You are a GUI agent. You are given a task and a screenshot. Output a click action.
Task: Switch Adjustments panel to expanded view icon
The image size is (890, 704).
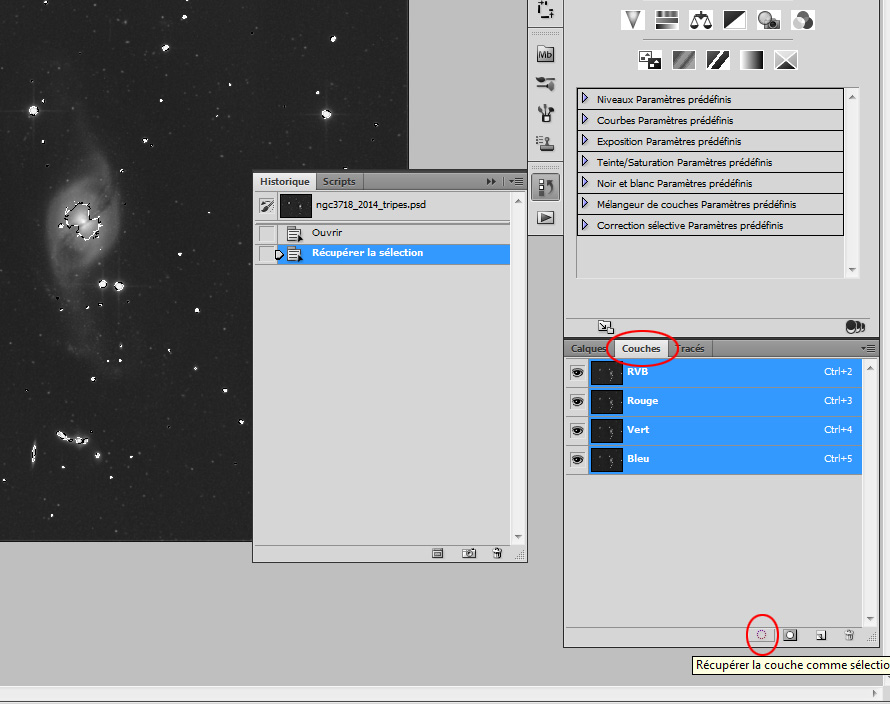click(606, 326)
